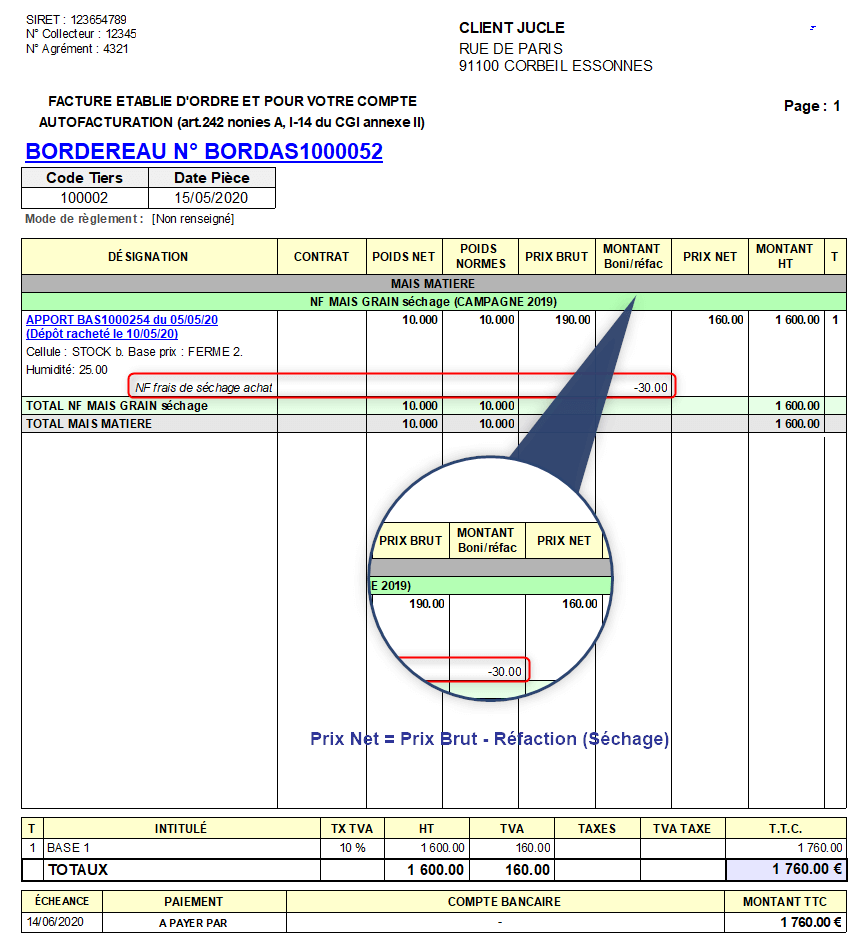
Task: Click the highlighted TOTAUX T.T.C. 1 760.00 € cell
Action: [785, 870]
